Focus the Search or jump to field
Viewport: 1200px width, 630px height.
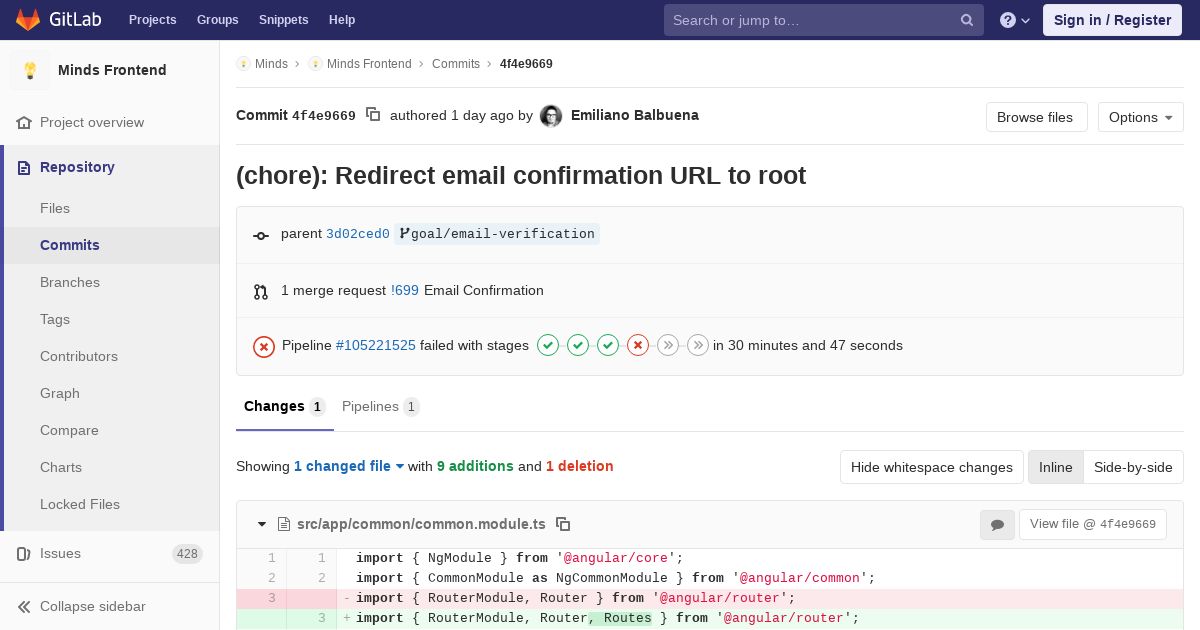[x=824, y=20]
